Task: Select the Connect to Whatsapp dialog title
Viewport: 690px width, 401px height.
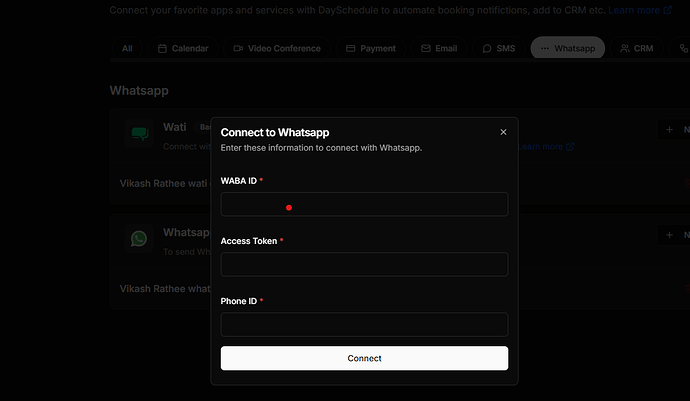Action: click(275, 132)
